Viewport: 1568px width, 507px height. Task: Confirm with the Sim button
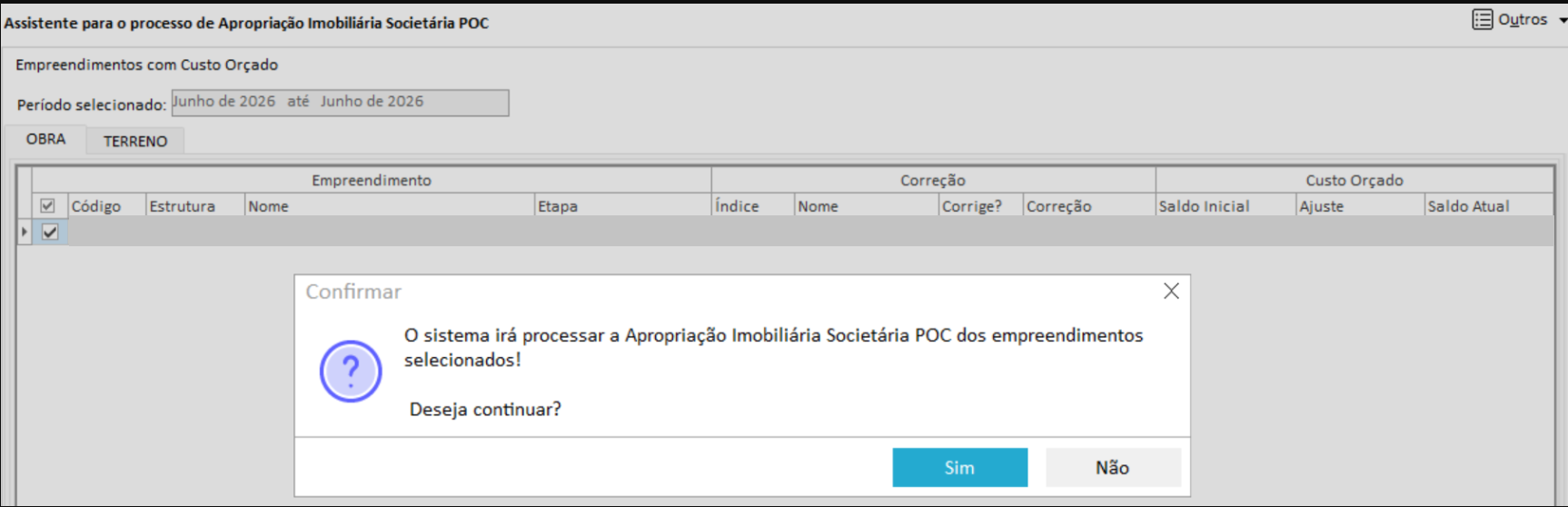(960, 467)
